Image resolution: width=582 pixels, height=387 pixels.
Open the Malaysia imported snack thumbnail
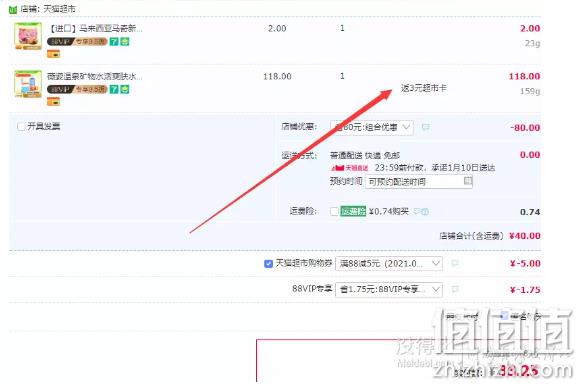(x=28, y=36)
